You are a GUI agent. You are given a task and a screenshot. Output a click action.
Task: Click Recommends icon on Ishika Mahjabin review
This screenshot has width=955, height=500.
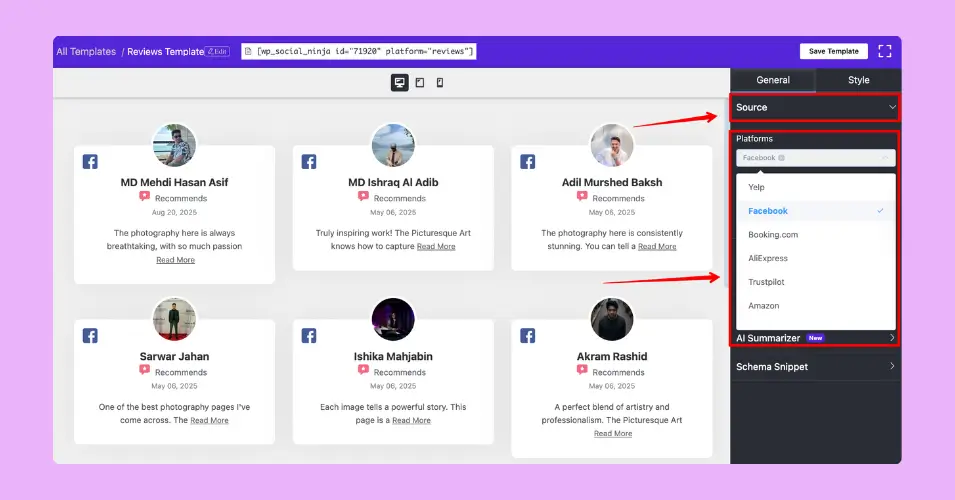(363, 370)
